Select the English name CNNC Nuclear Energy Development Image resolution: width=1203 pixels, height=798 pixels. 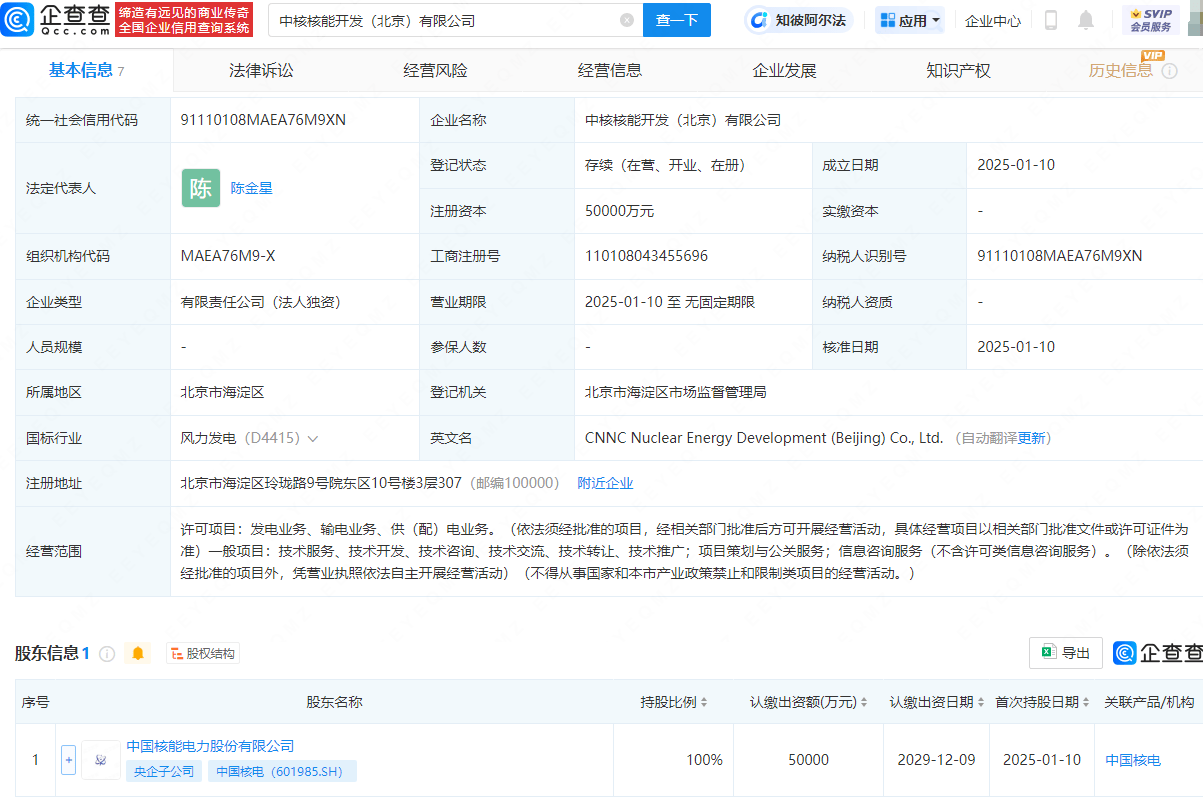764,439
